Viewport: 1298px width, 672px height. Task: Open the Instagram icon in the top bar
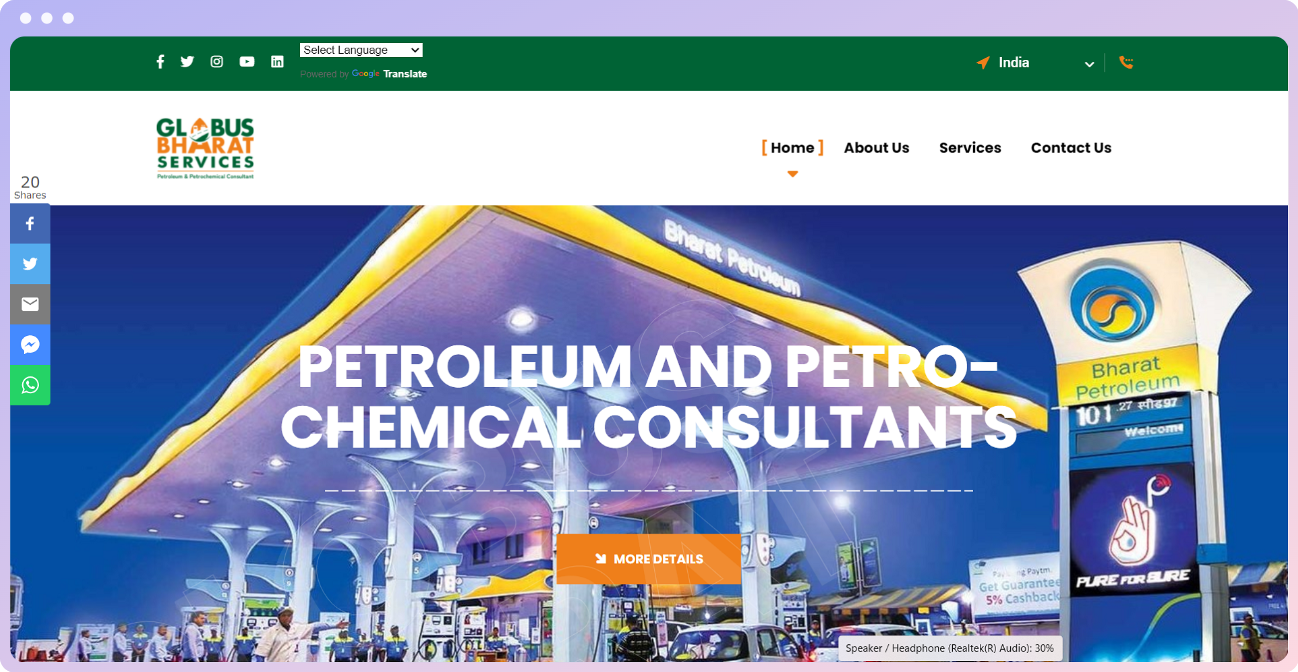[217, 62]
